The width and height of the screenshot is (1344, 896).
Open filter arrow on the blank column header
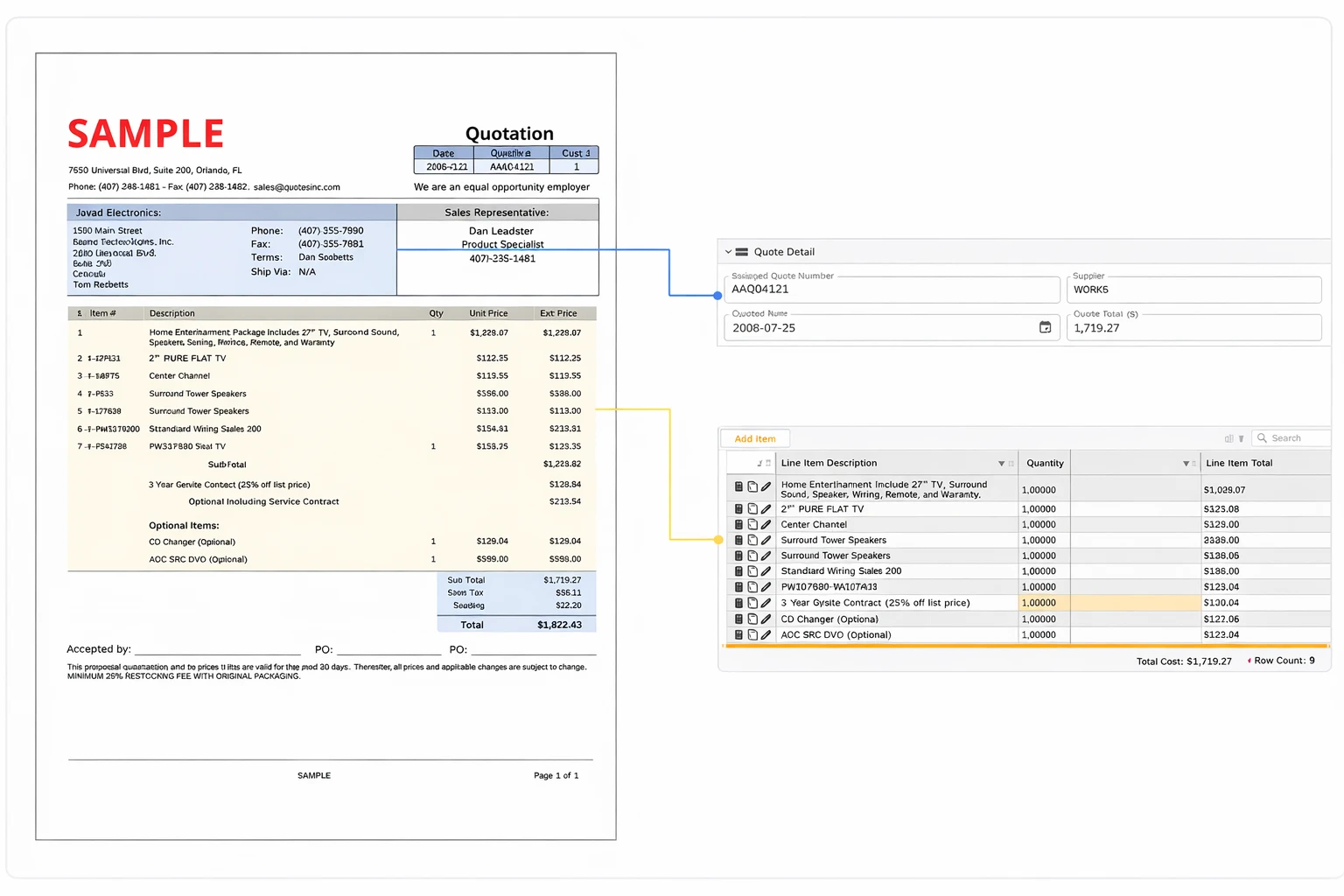coord(1186,464)
